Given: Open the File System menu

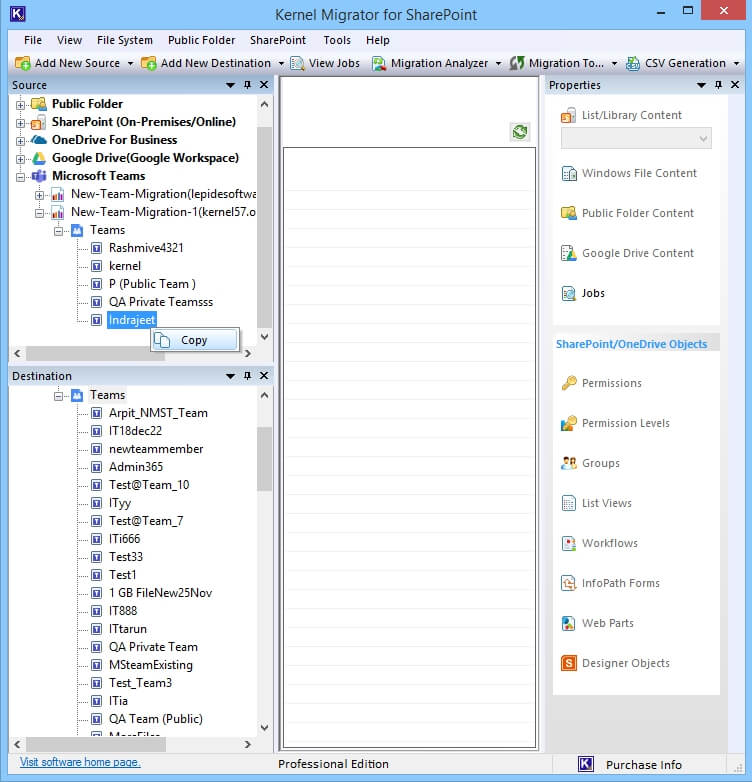Looking at the screenshot, I should coord(125,40).
